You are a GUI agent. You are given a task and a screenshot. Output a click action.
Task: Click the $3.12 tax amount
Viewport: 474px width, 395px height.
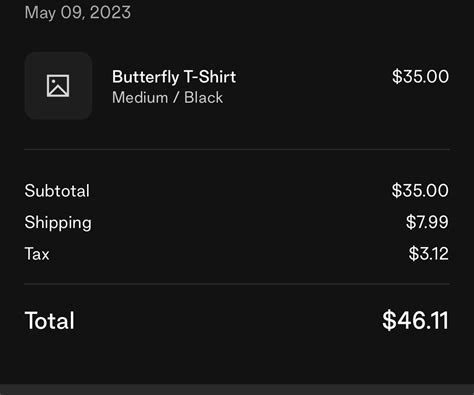point(429,254)
